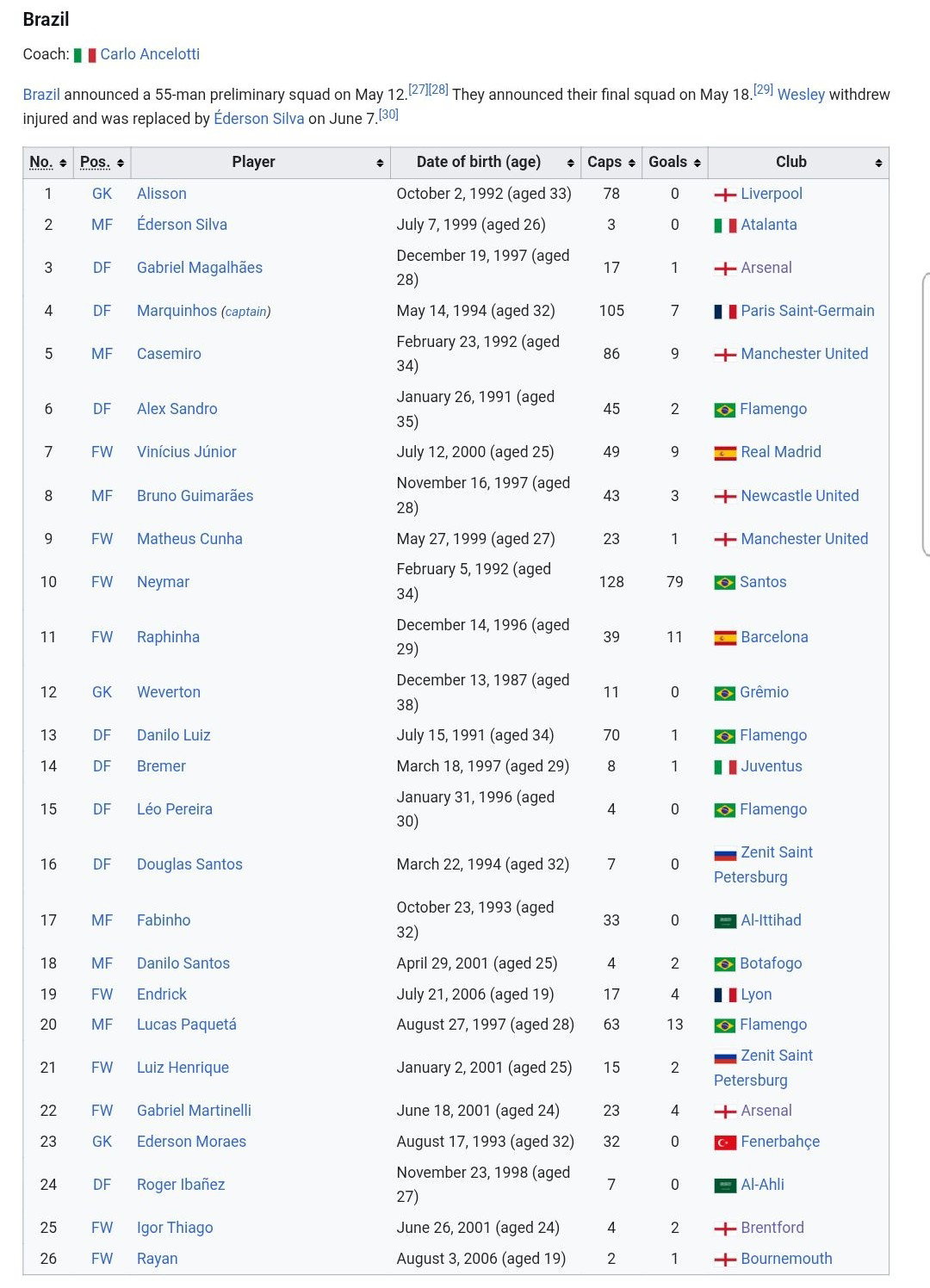
Task: Click the England flag beside Liverpool
Action: [x=725, y=195]
